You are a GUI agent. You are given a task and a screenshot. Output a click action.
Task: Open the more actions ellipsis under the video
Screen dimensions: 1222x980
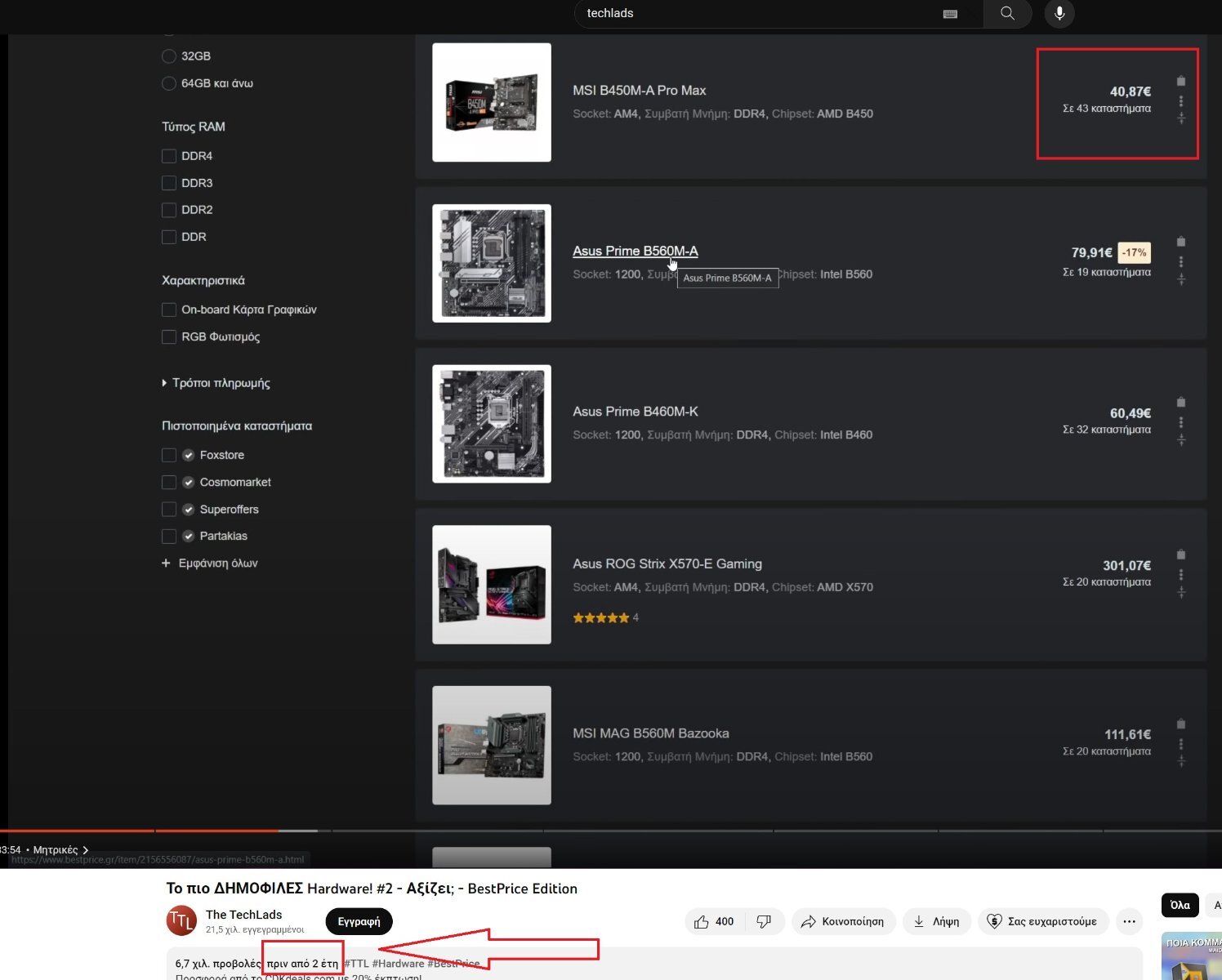[x=1129, y=921]
